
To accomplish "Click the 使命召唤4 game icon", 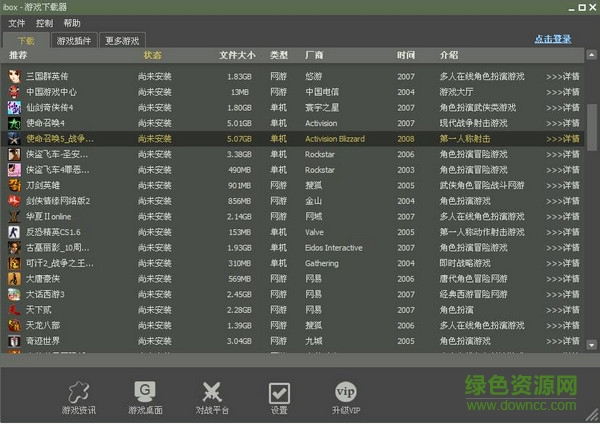I will [14, 123].
